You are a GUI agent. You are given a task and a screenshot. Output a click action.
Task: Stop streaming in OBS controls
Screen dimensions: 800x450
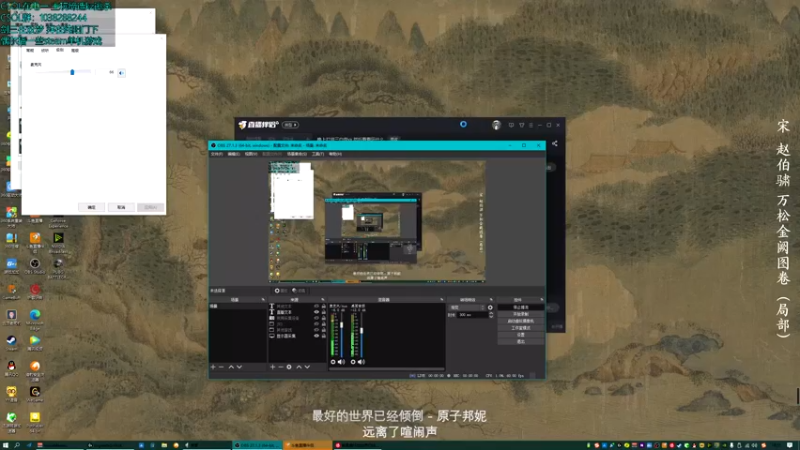[520, 308]
